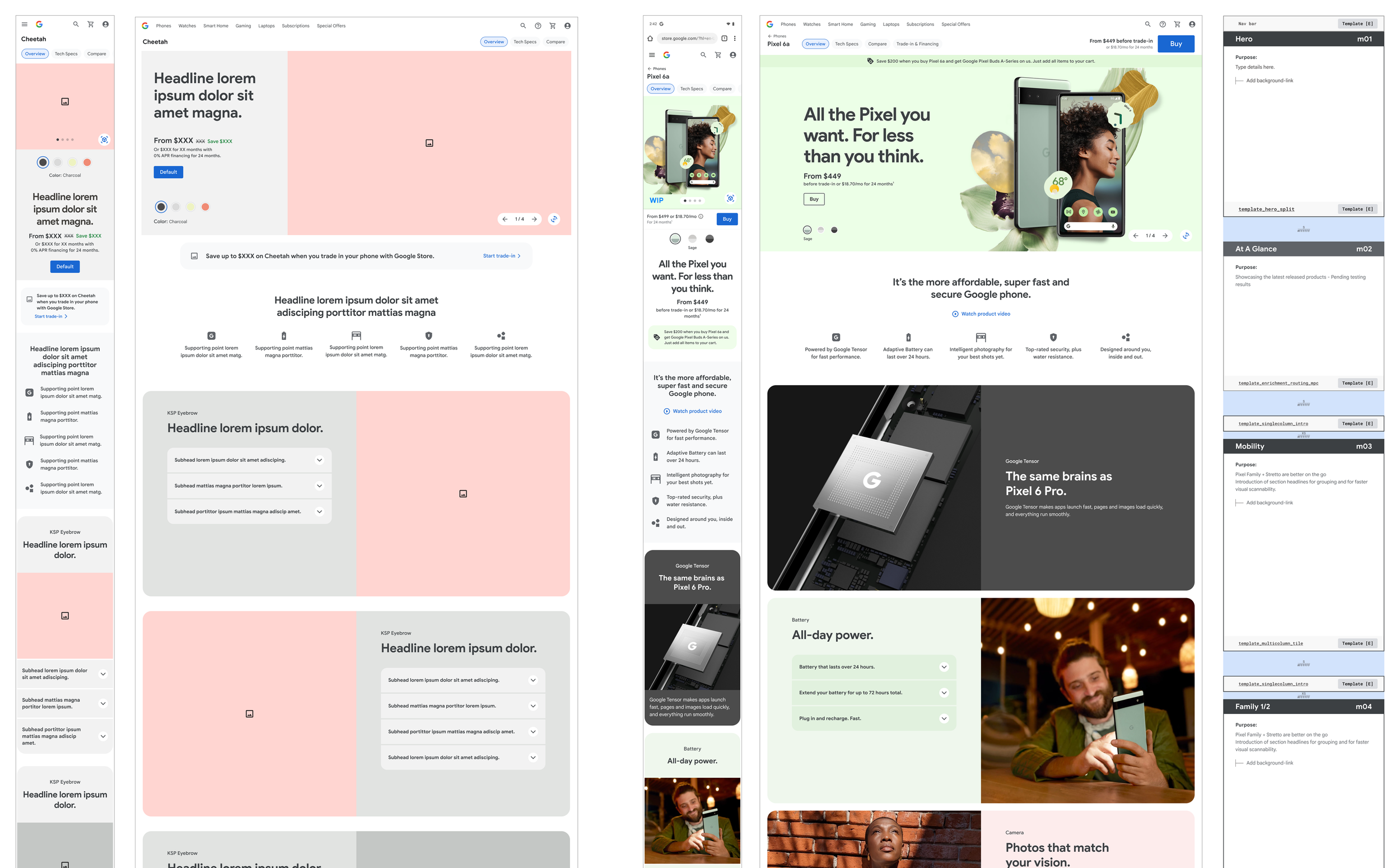Image resolution: width=1400 pixels, height=868 pixels.
Task: Select coral color option in Cheetah mobile mockup
Action: pos(87,162)
